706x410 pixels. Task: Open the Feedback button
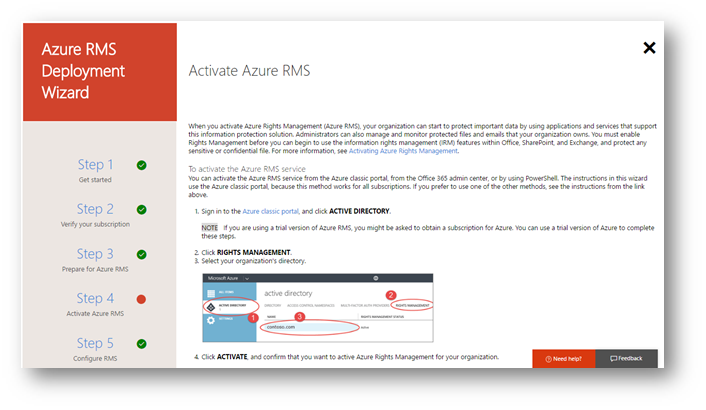point(626,359)
